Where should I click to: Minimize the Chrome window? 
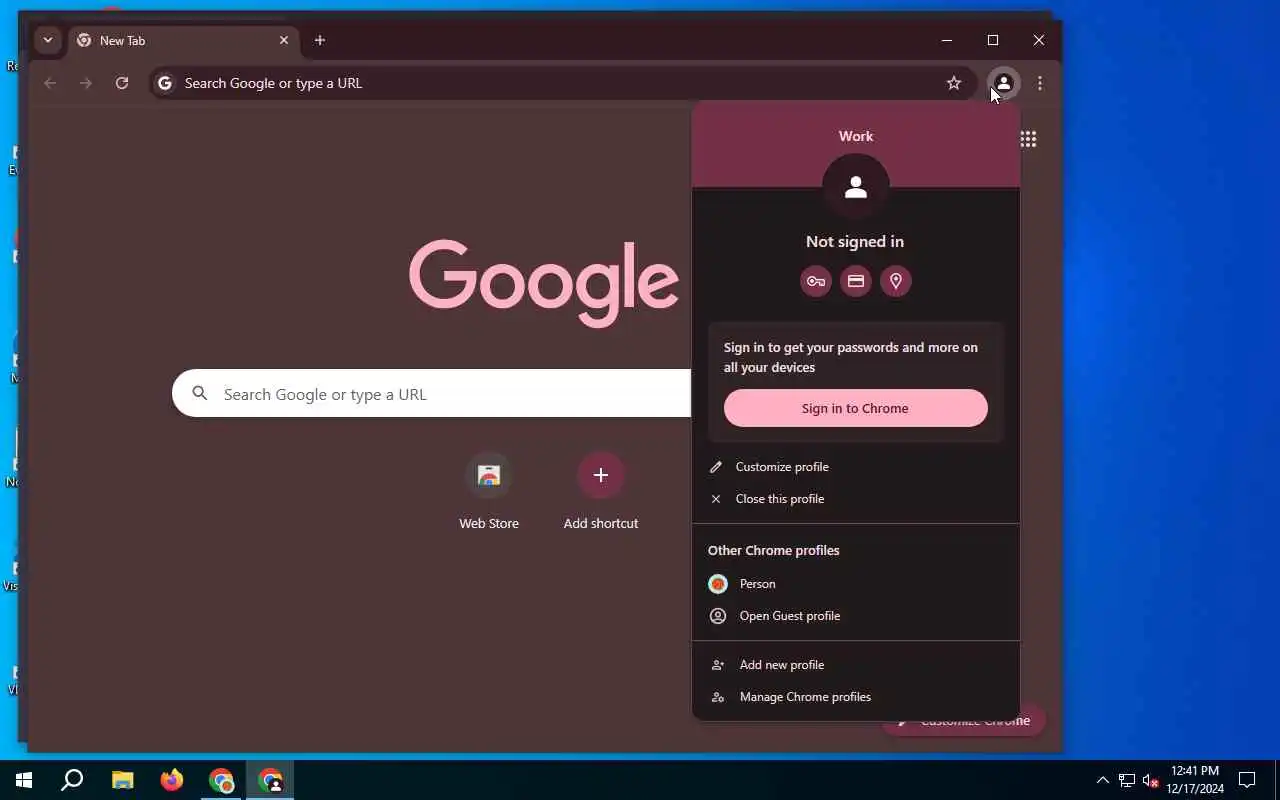click(947, 40)
